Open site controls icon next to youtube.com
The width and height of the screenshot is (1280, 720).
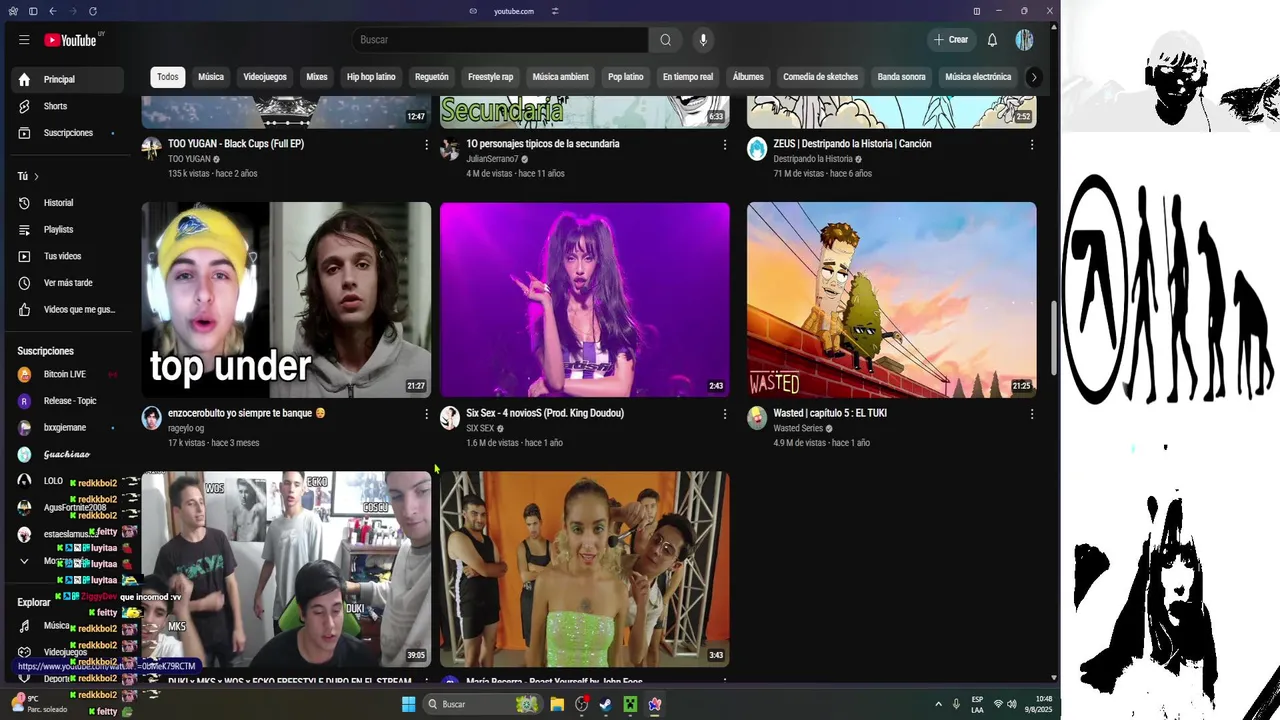point(555,11)
